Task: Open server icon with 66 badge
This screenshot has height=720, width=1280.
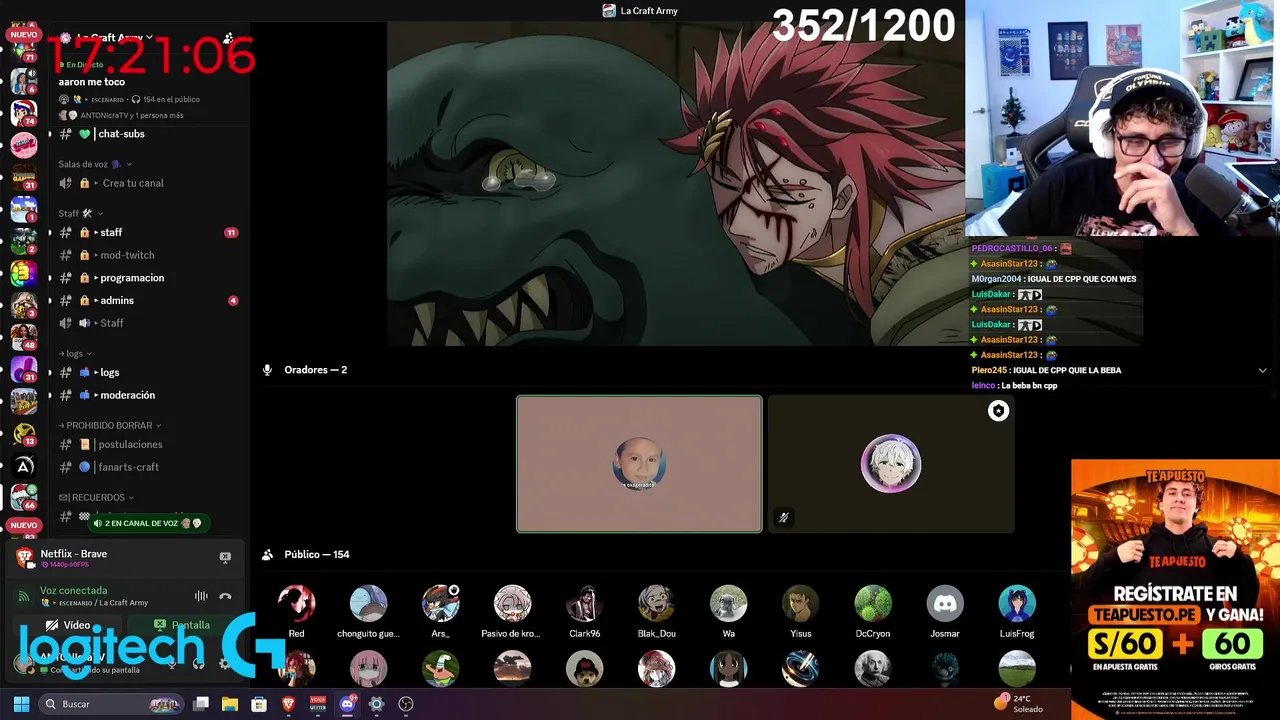Action: click(24, 495)
